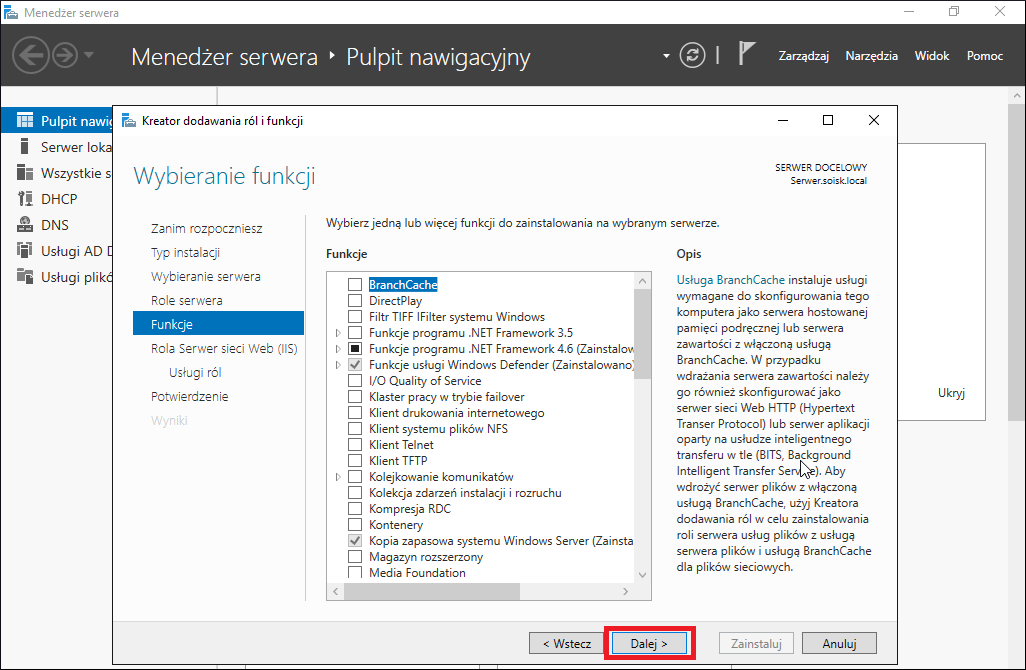The image size is (1026, 670).
Task: Click the refresh icon in header
Action: click(x=692, y=55)
